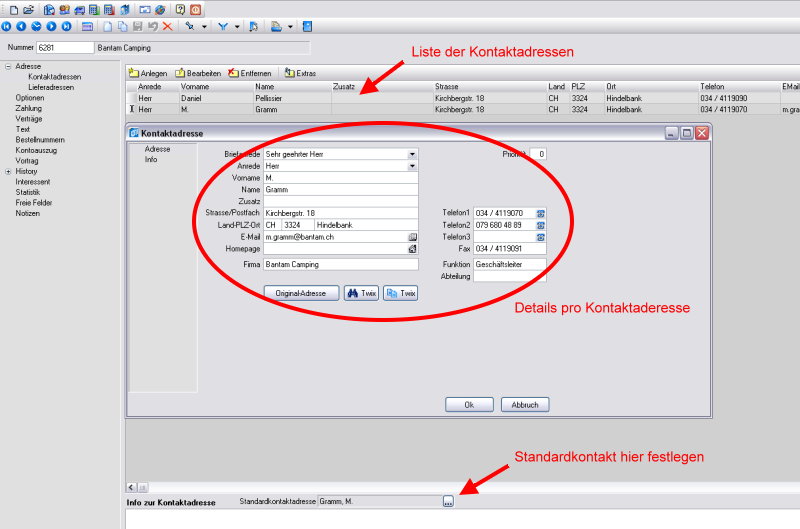
Task: Select Lieferadressen in the sidebar tree
Action: pos(50,88)
